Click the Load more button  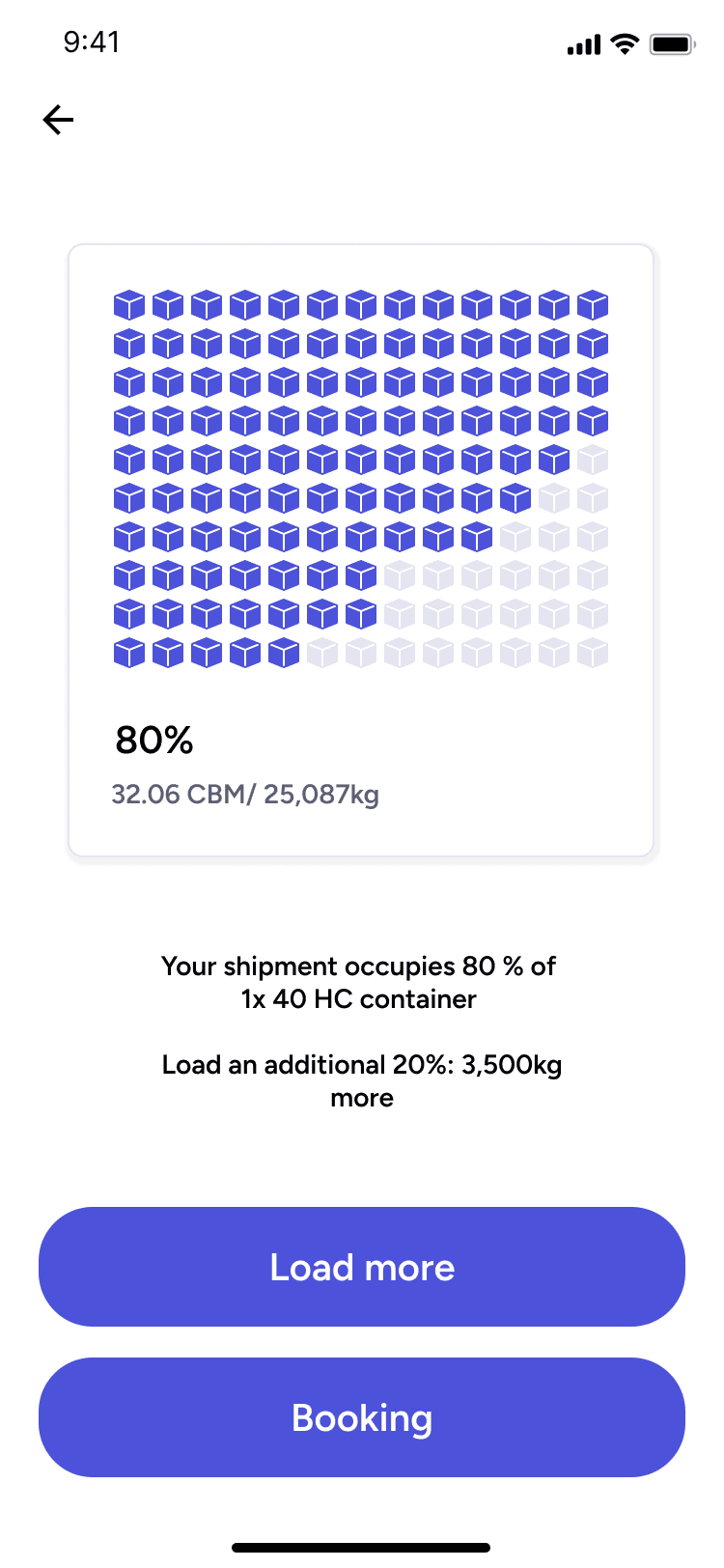pyautogui.click(x=362, y=1267)
